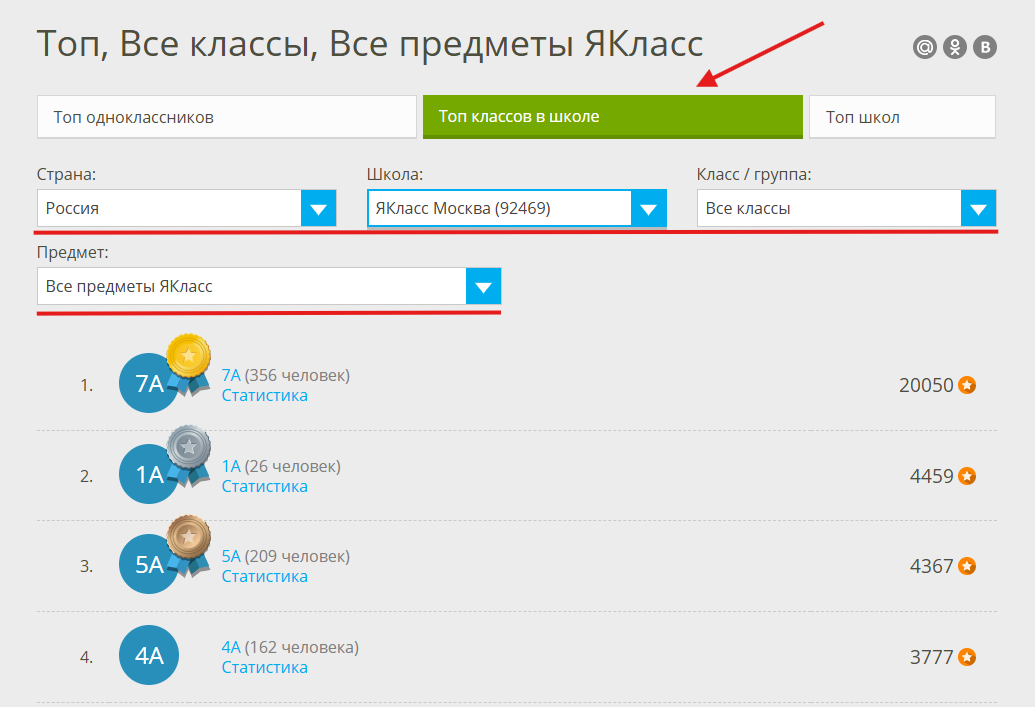Click the score value 4367

pyautogui.click(x=931, y=566)
